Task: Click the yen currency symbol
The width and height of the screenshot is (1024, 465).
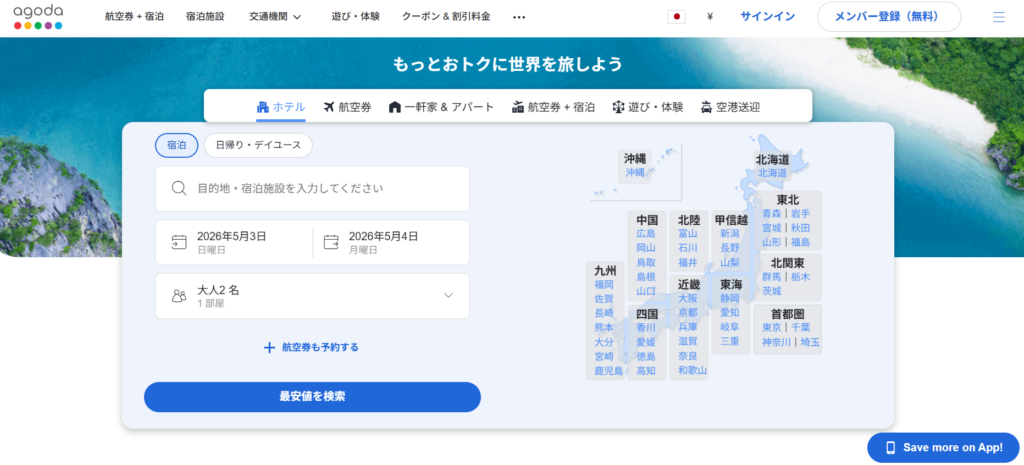Action: pyautogui.click(x=709, y=17)
